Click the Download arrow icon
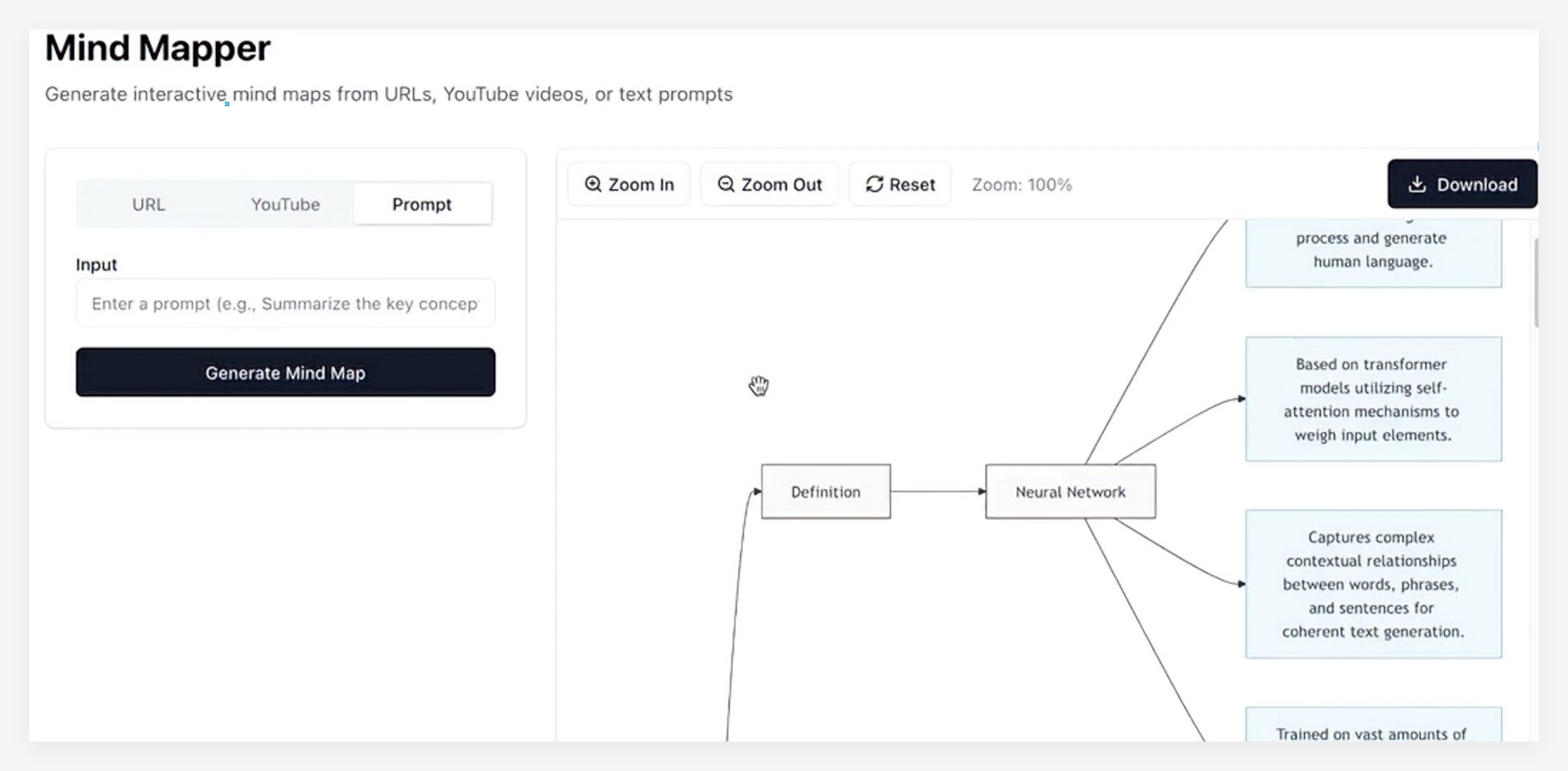This screenshot has width=1568, height=771. [x=1416, y=184]
